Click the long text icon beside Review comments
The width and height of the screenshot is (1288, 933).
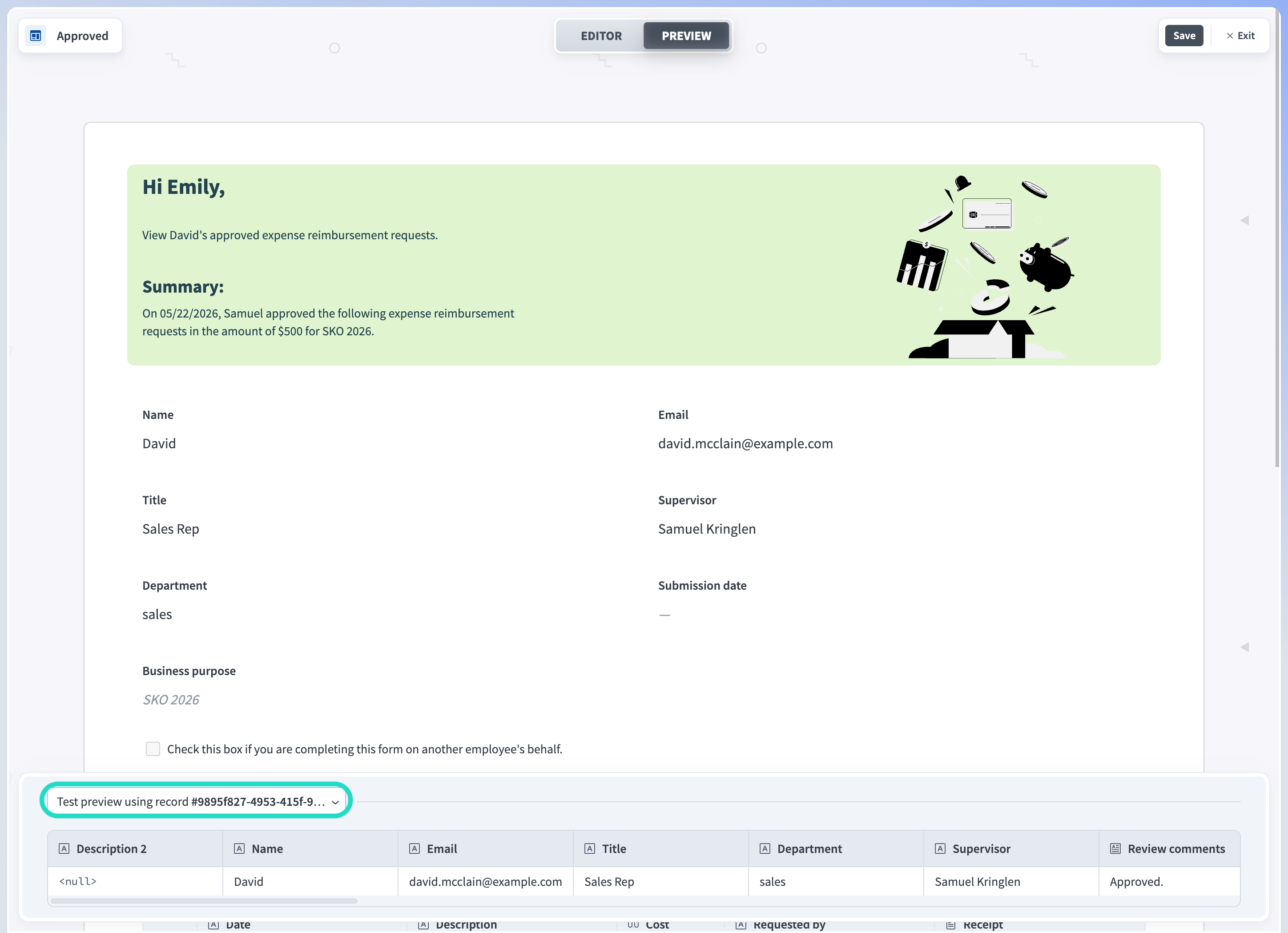tap(1115, 849)
